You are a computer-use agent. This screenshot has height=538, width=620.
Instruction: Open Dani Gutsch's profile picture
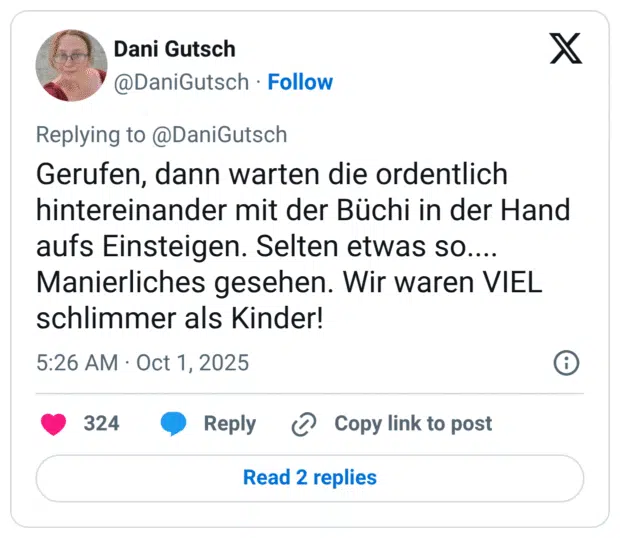point(71,65)
